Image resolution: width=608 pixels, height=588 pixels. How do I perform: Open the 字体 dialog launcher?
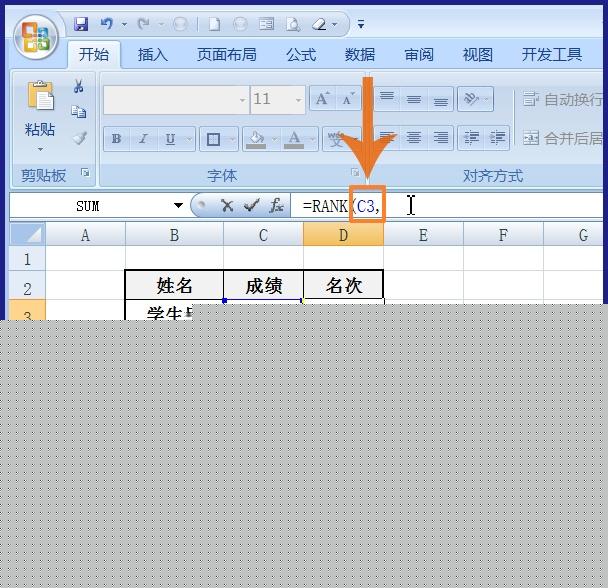click(355, 172)
